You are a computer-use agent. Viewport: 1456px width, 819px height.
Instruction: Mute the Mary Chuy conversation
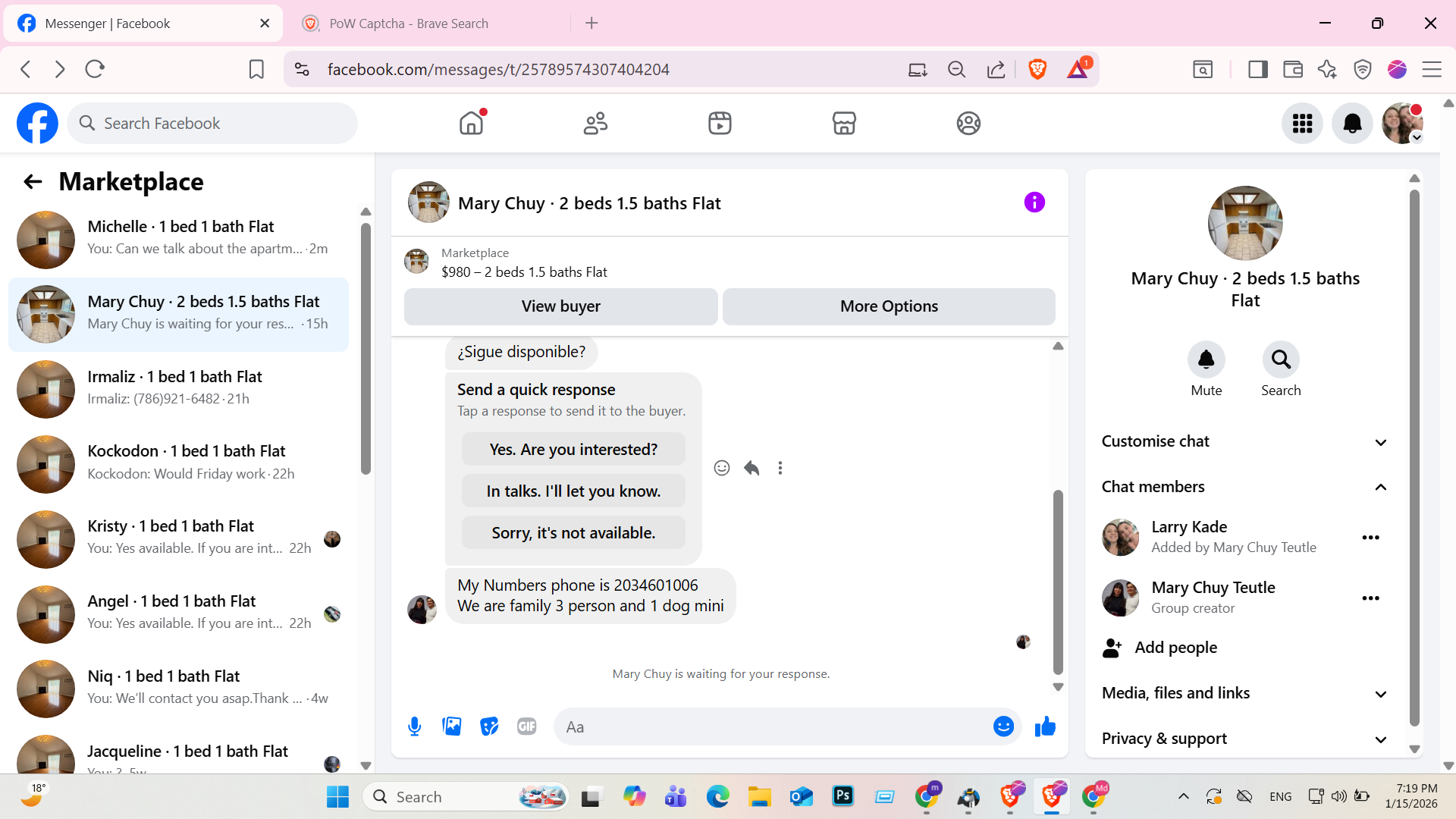(x=1206, y=359)
